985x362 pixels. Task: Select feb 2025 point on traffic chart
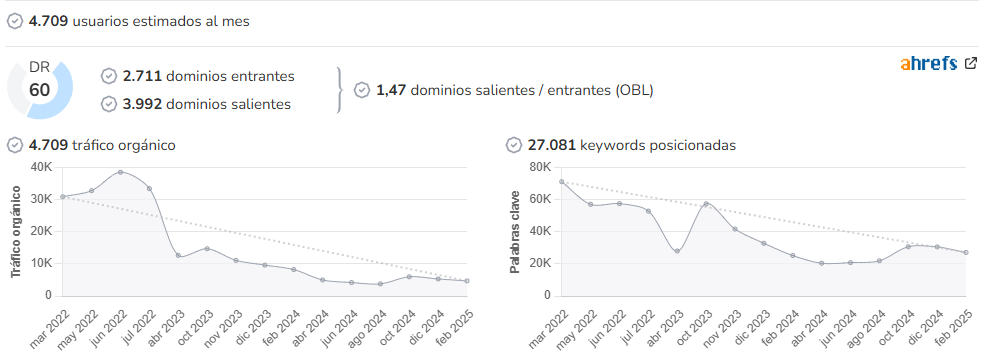[x=467, y=281]
